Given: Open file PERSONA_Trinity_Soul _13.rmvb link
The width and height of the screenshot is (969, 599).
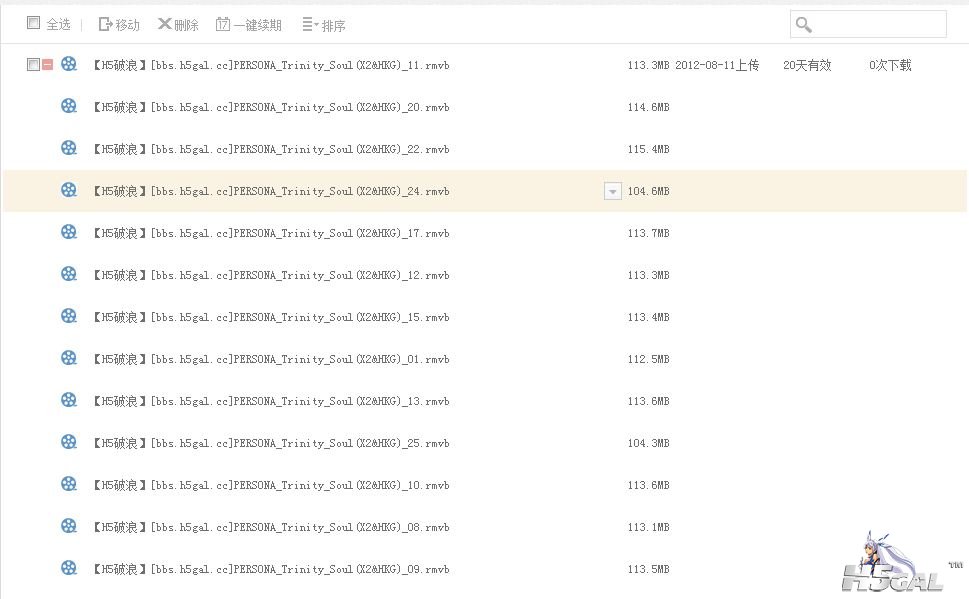Looking at the screenshot, I should coord(270,401).
